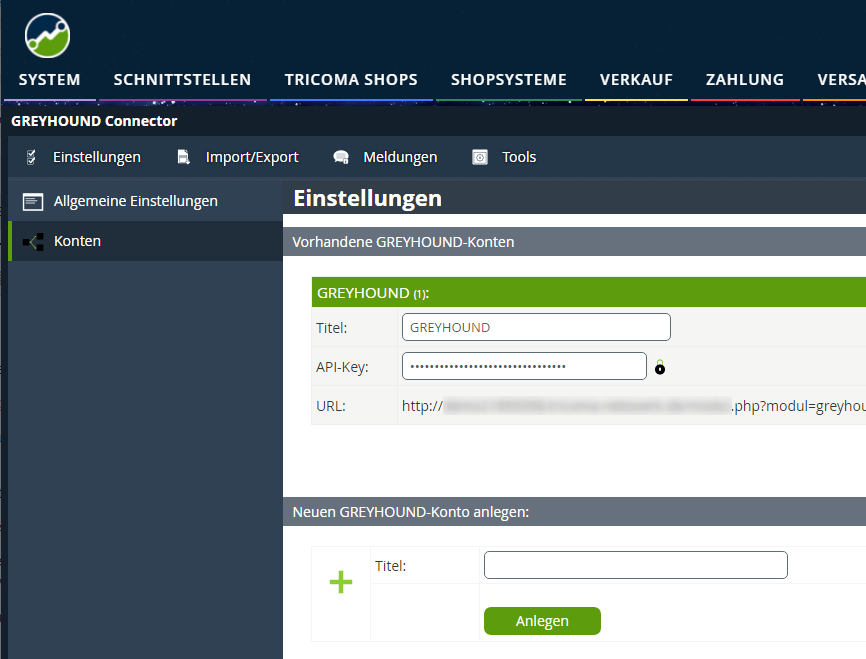Focus the masked API-Key field
The image size is (866, 659).
click(524, 366)
